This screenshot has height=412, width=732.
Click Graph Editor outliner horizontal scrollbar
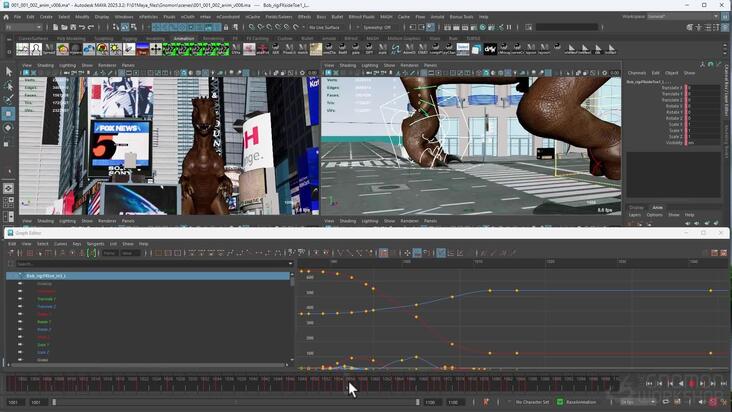(x=148, y=365)
